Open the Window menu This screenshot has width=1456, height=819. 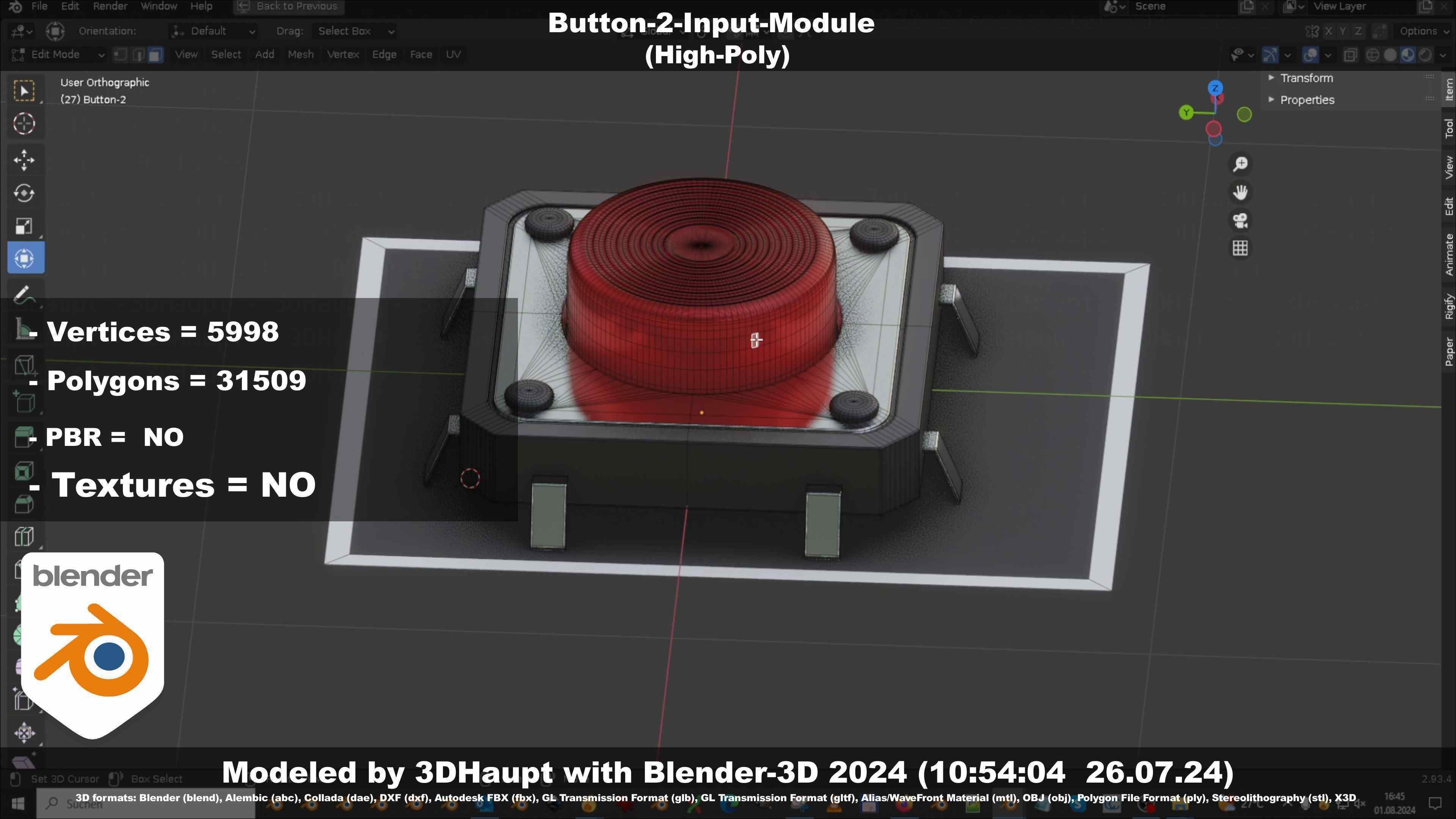(x=159, y=6)
